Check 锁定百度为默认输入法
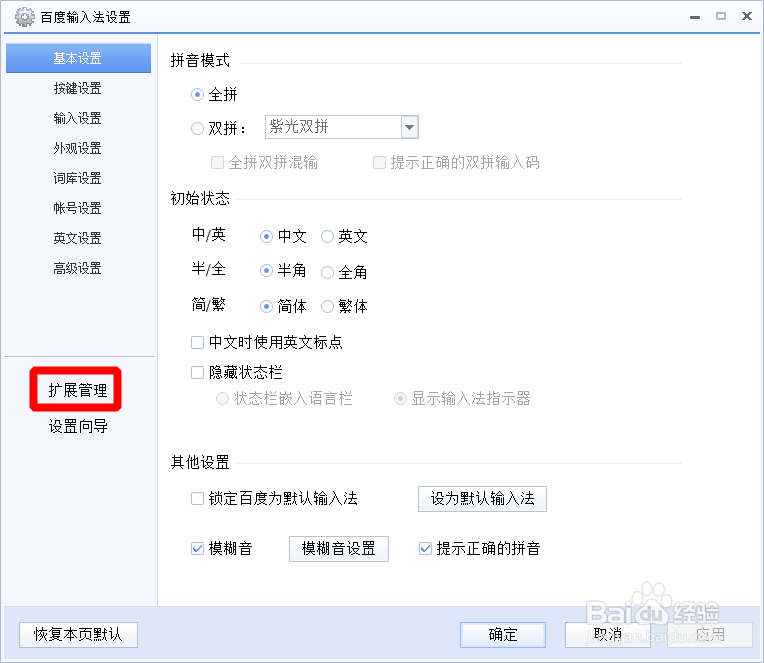The image size is (764, 663). tap(197, 498)
